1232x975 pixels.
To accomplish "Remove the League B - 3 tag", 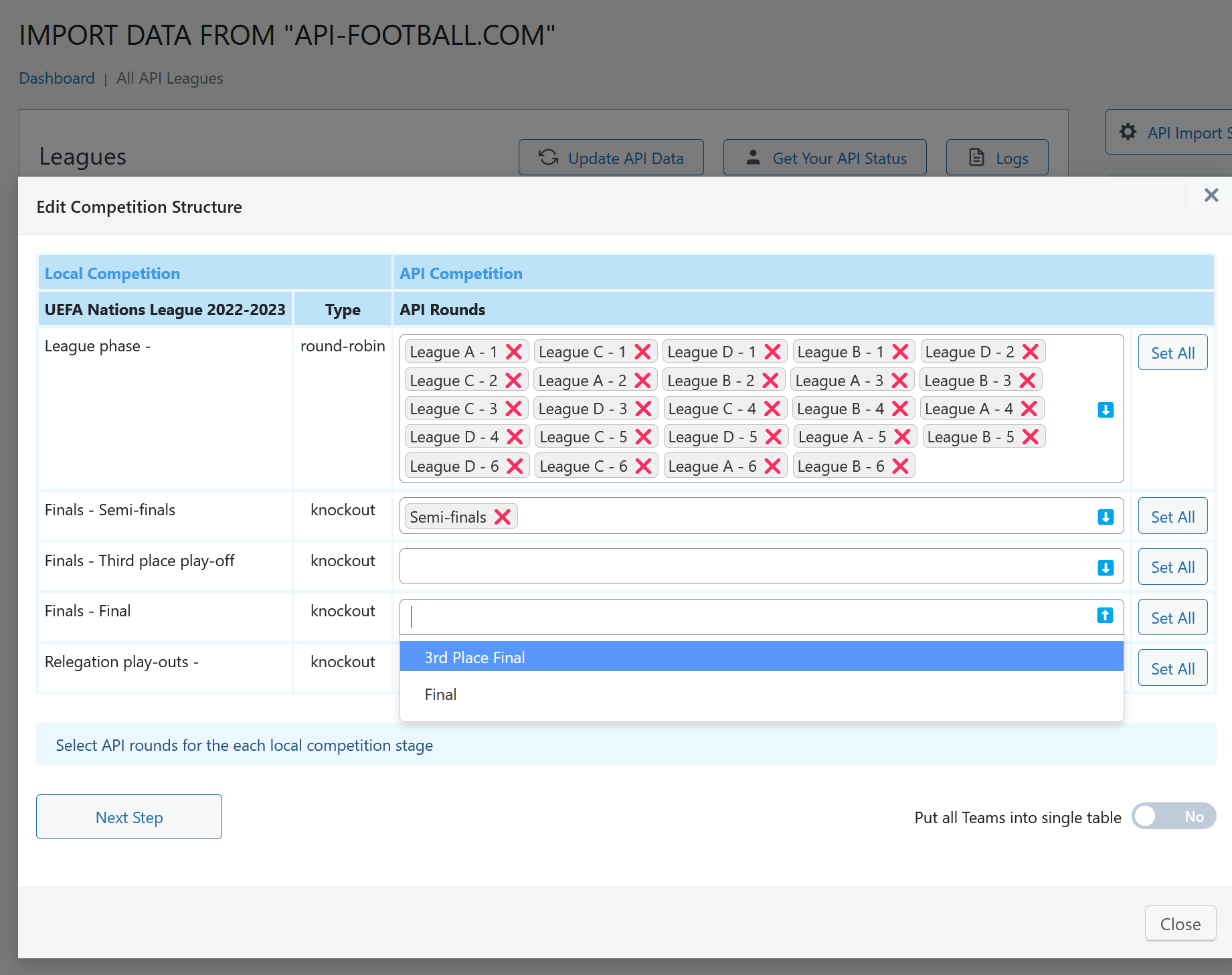I will point(1027,381).
